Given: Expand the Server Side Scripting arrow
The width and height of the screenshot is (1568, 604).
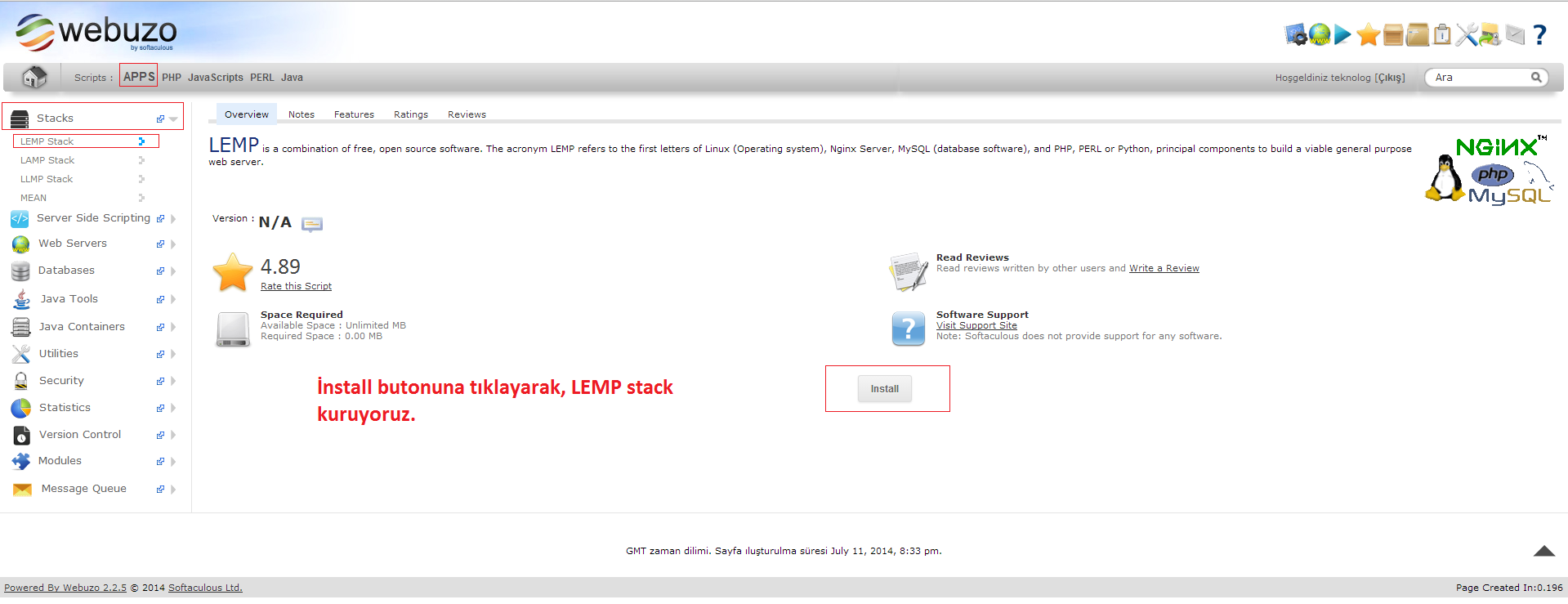Looking at the screenshot, I should (x=173, y=218).
